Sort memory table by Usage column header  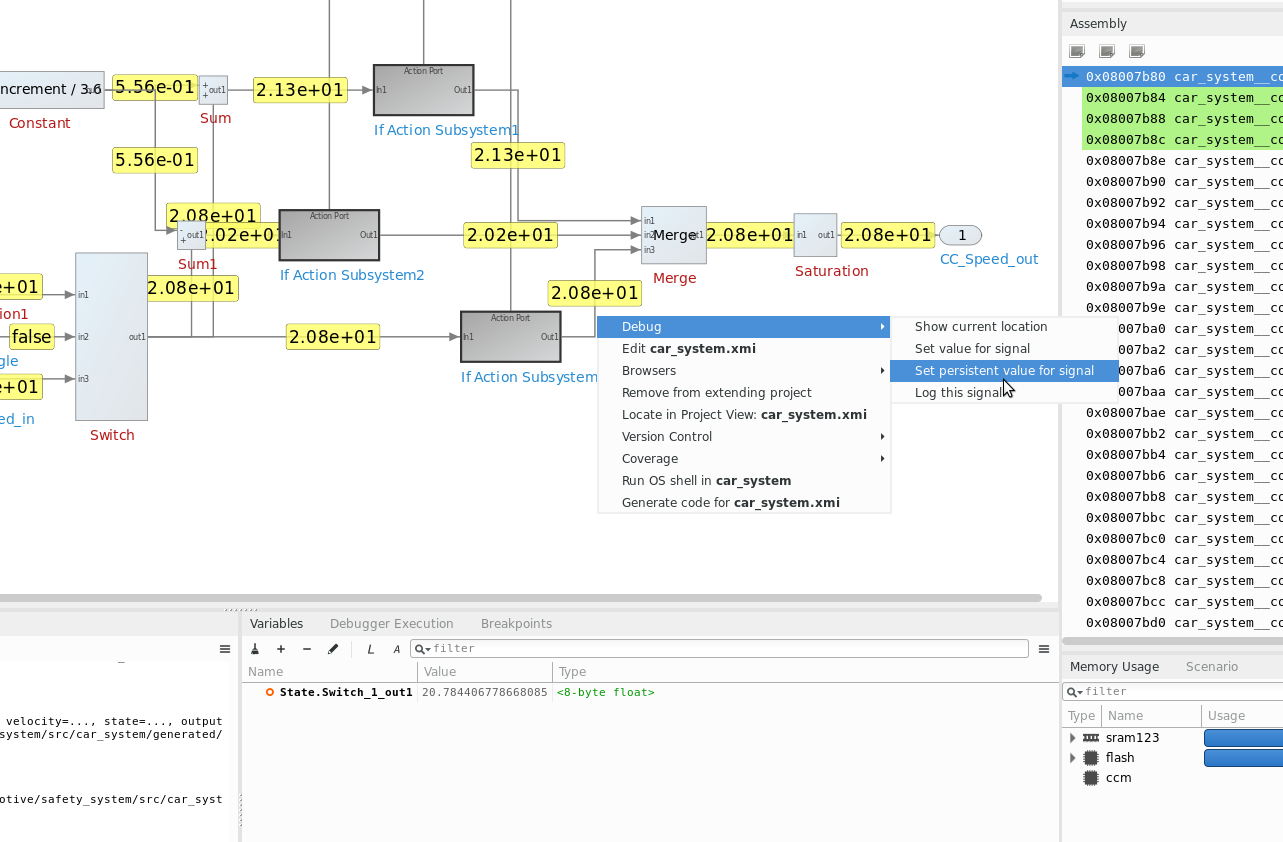tap(1242, 716)
